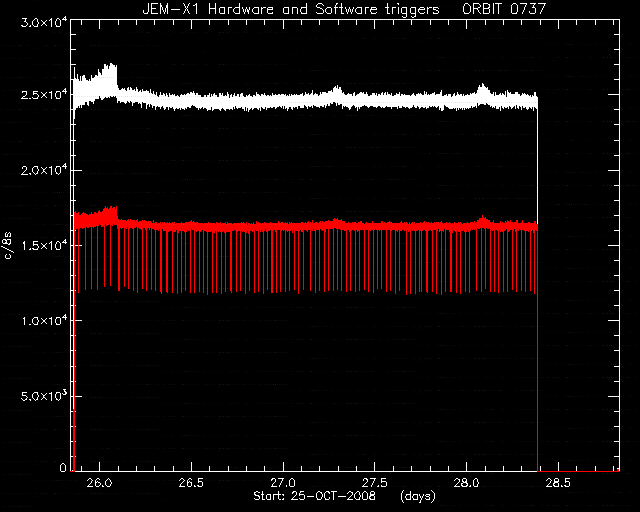The height and width of the screenshot is (512, 640).
Task: Select the 26.0 x-axis tick label
Action: click(x=99, y=483)
